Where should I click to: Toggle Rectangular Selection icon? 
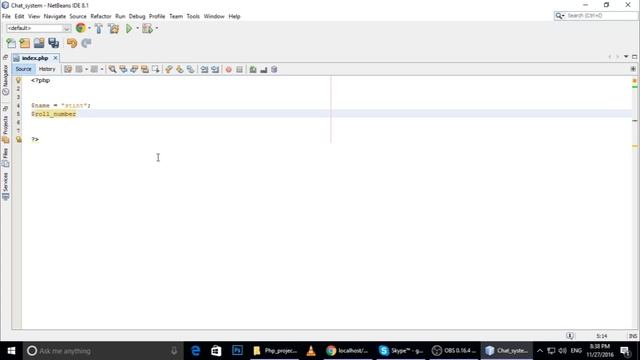click(x=156, y=69)
